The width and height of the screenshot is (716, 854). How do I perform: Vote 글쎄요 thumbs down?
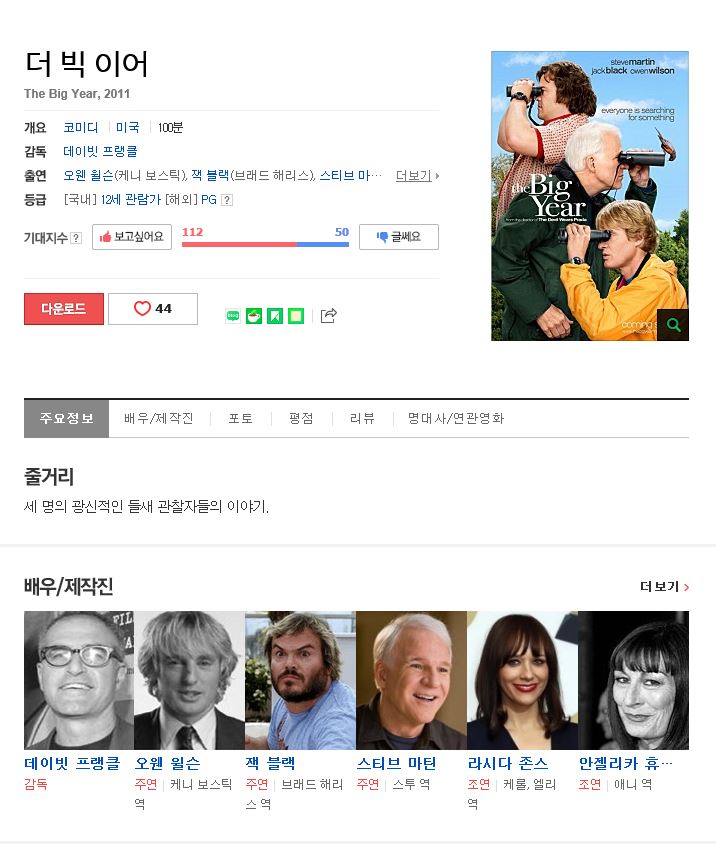(399, 237)
